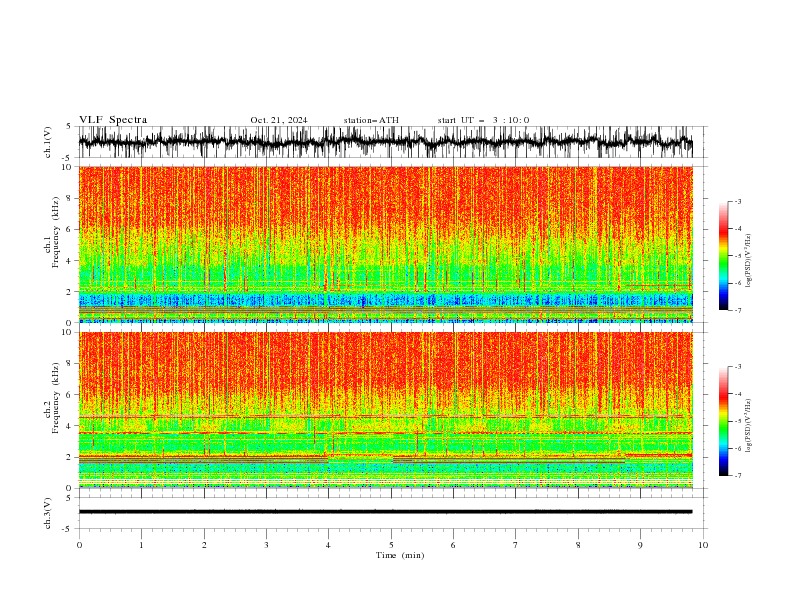792x612 pixels.
Task: Click the ch.2 spectrogram panel
Action: click(x=385, y=410)
